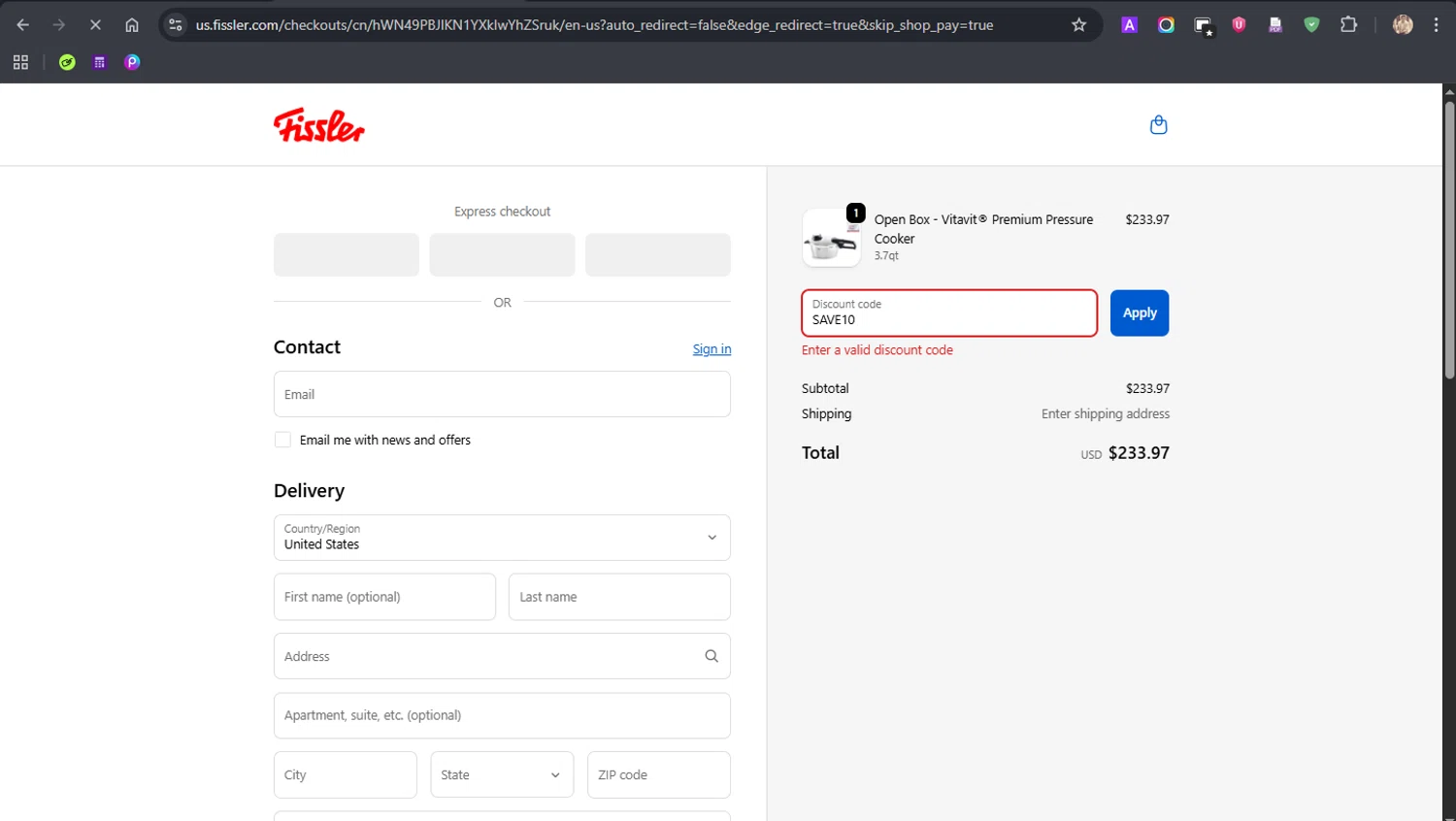Bookmark this page with the star icon
1456x821 pixels.
(1078, 25)
